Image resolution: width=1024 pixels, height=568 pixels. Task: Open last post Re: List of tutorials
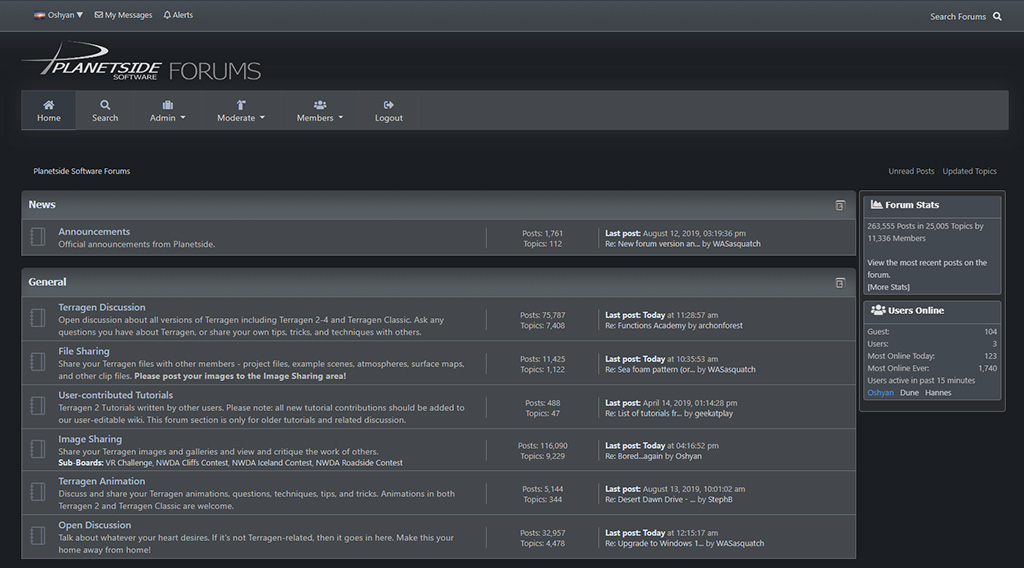(643, 413)
